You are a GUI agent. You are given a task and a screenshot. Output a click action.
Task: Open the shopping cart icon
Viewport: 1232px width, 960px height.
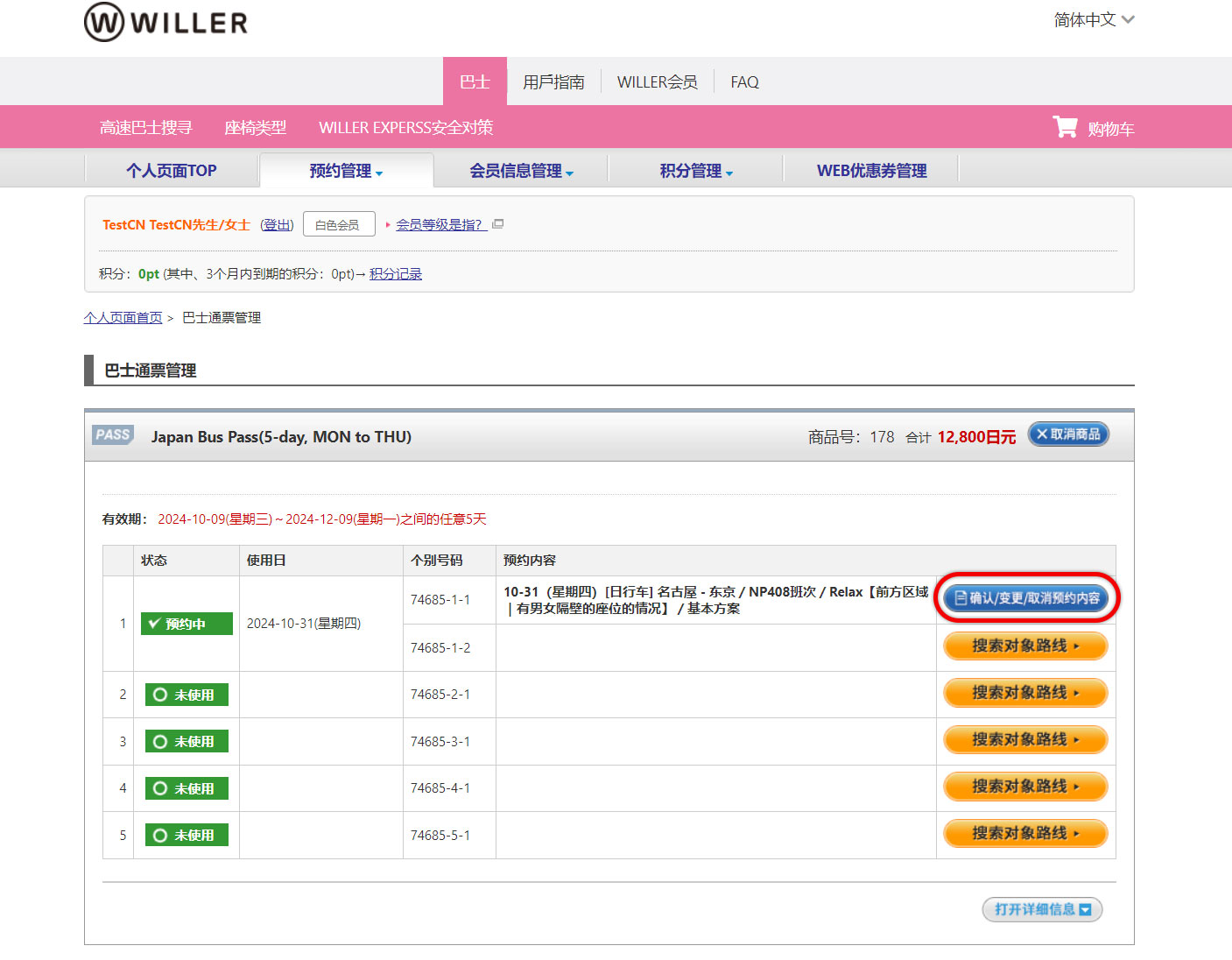1065,127
